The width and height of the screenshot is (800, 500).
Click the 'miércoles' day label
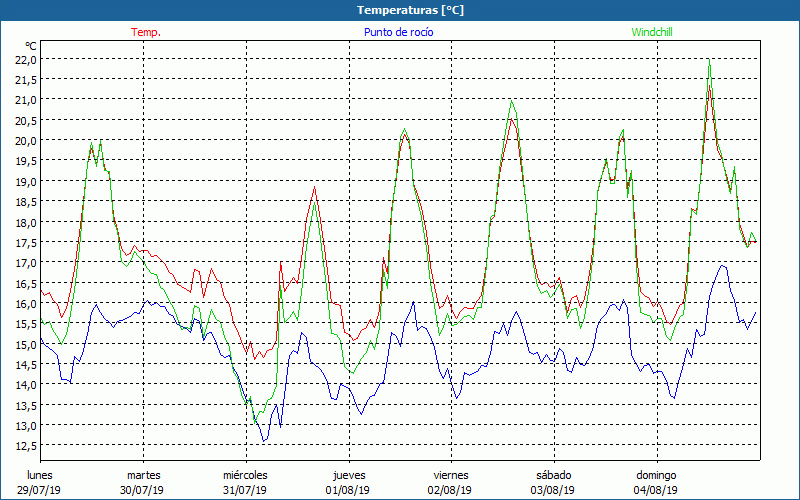[245, 475]
